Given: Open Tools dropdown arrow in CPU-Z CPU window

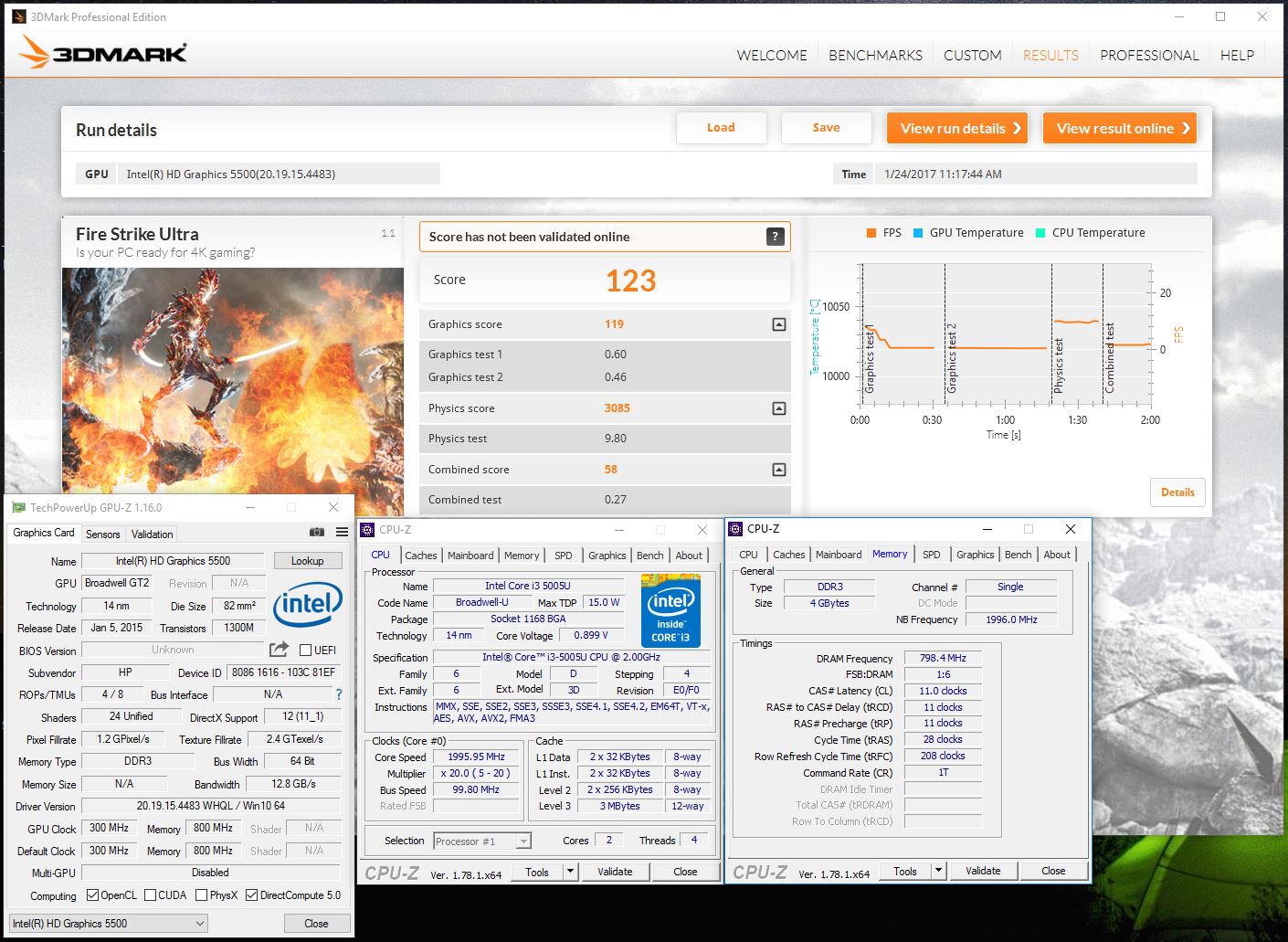Looking at the screenshot, I should tap(571, 872).
